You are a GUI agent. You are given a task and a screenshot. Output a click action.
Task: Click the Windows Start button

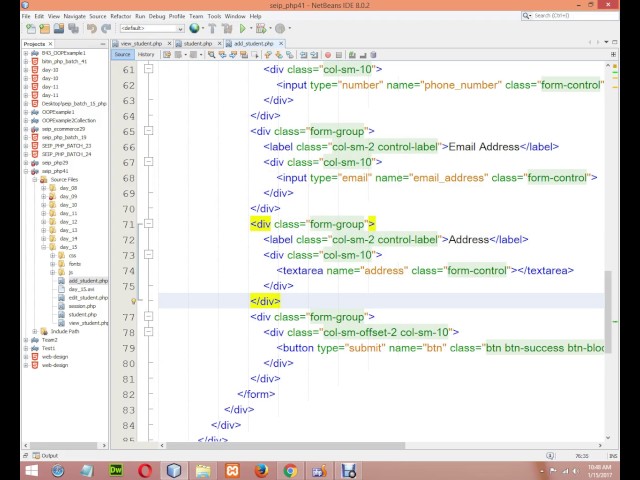tap(31, 471)
